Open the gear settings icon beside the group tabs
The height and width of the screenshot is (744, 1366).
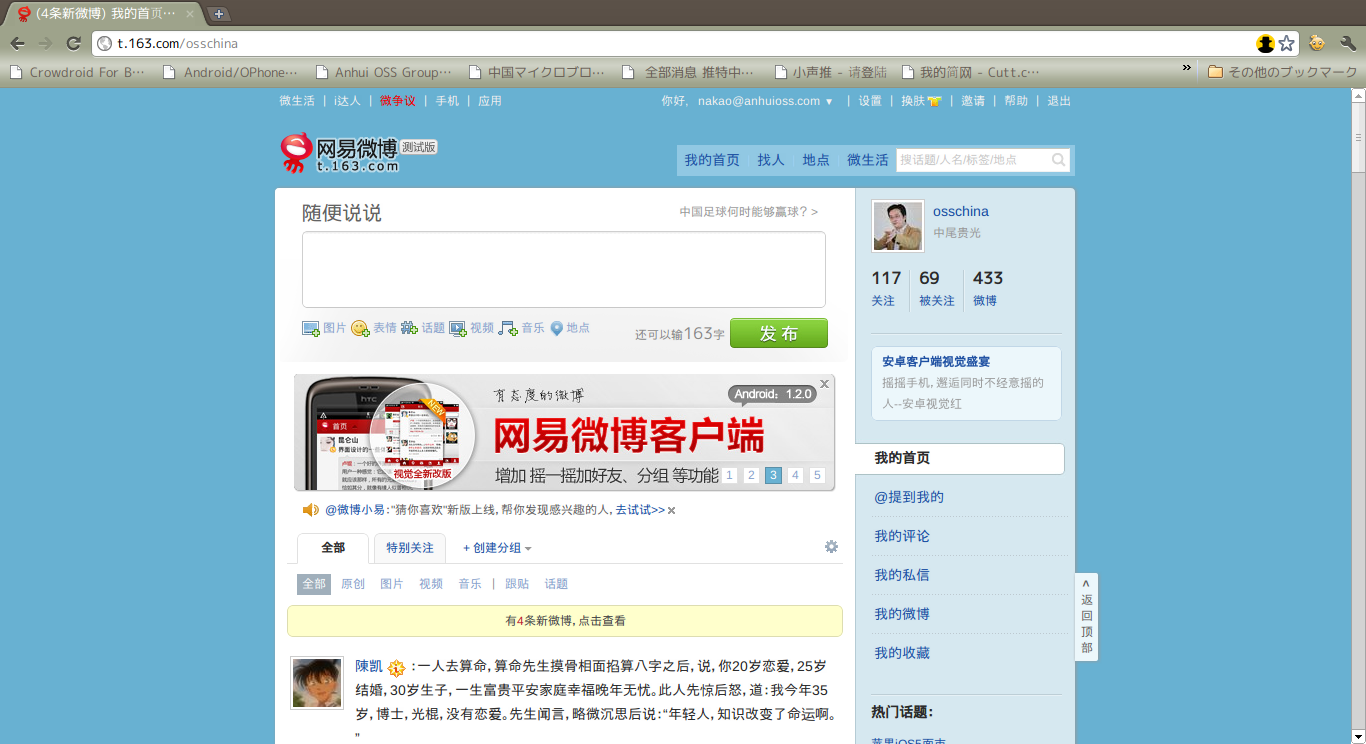(x=831, y=547)
